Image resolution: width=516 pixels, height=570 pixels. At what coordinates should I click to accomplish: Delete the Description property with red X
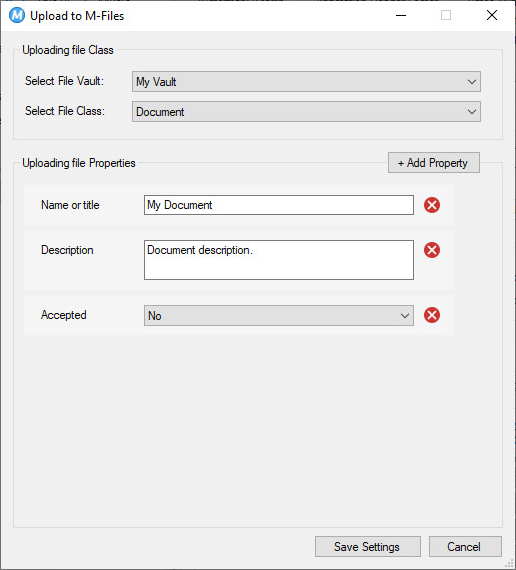pyautogui.click(x=432, y=250)
